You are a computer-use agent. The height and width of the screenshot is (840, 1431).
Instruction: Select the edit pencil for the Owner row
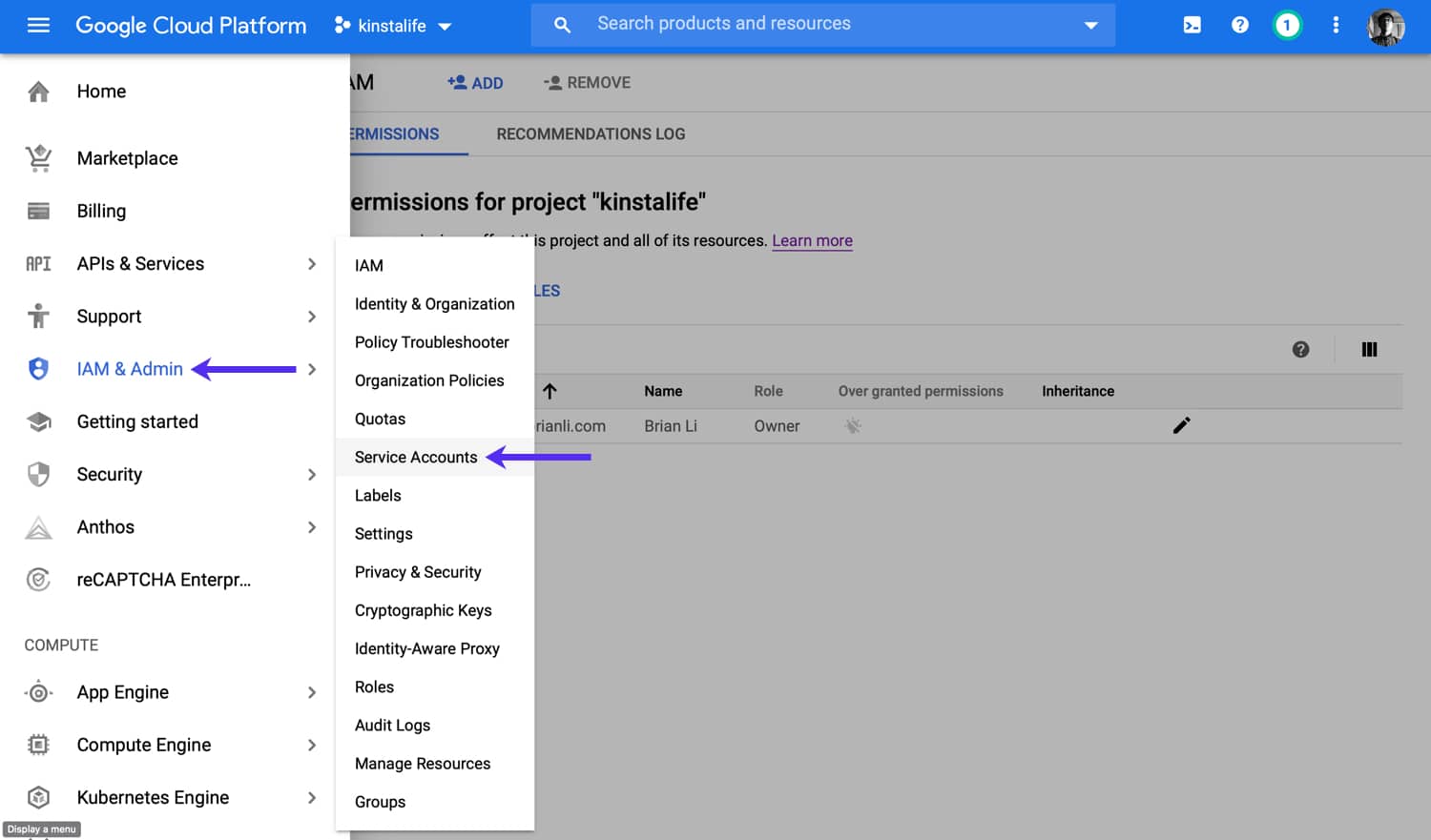(1181, 425)
